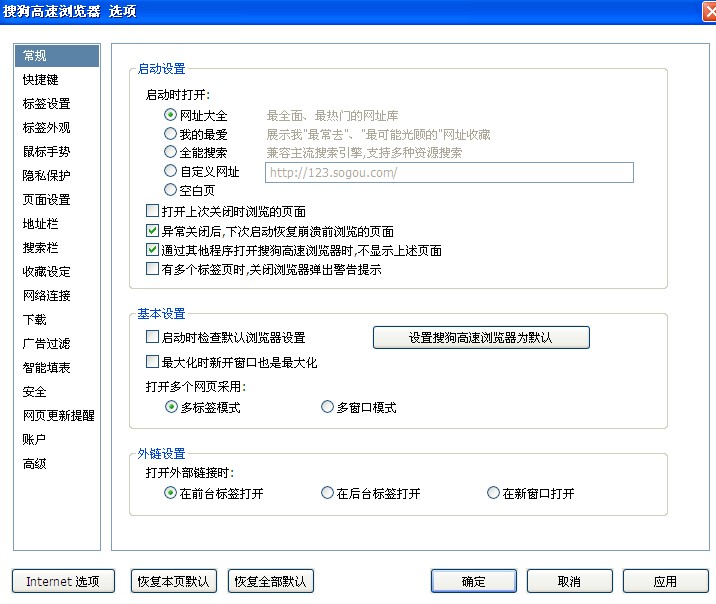The image size is (716, 604).
Task: Uncheck 异常关闭后恢复崩溃前页面 option
Action: pos(152,231)
